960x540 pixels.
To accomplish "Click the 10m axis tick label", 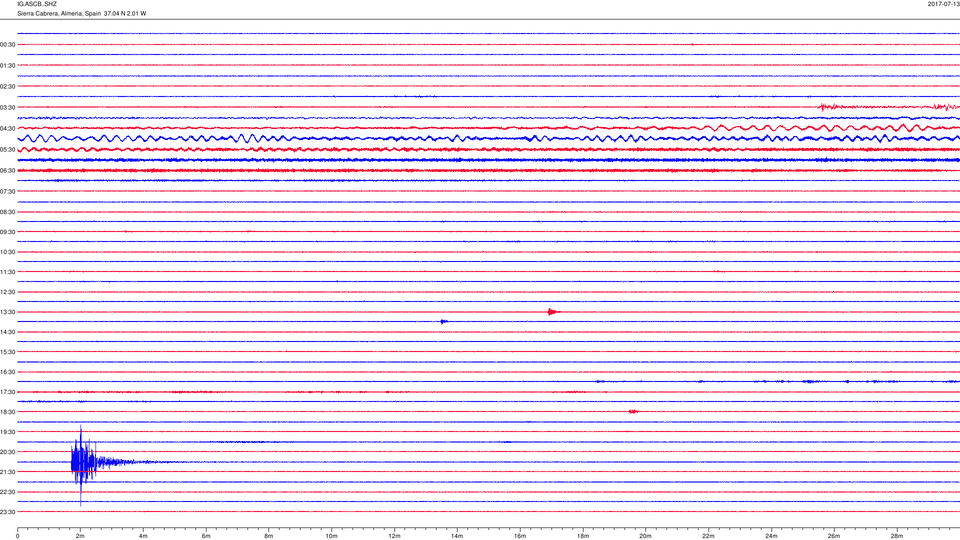I will point(331,536).
